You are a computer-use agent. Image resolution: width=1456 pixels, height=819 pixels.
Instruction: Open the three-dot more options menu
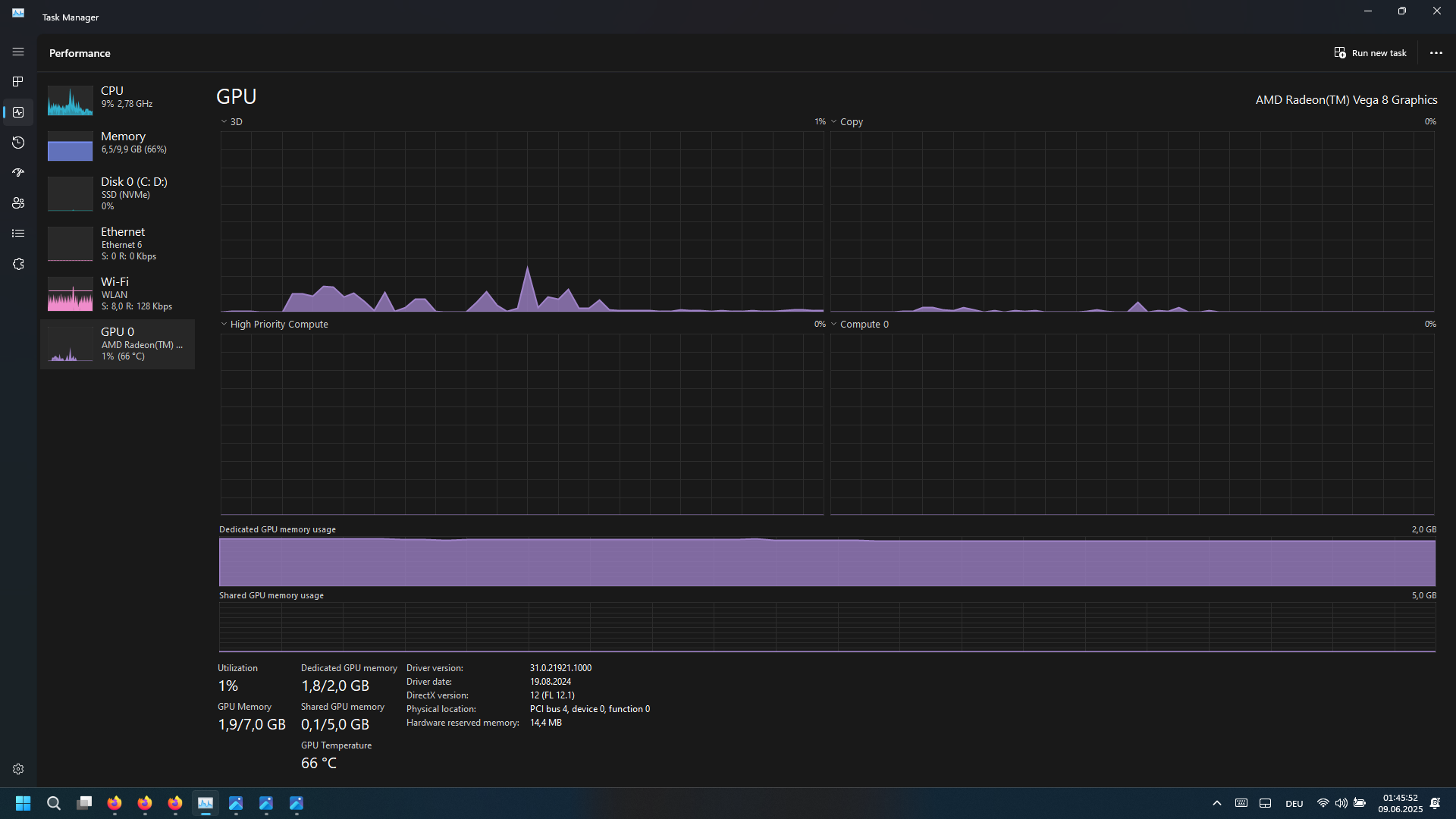(x=1436, y=53)
